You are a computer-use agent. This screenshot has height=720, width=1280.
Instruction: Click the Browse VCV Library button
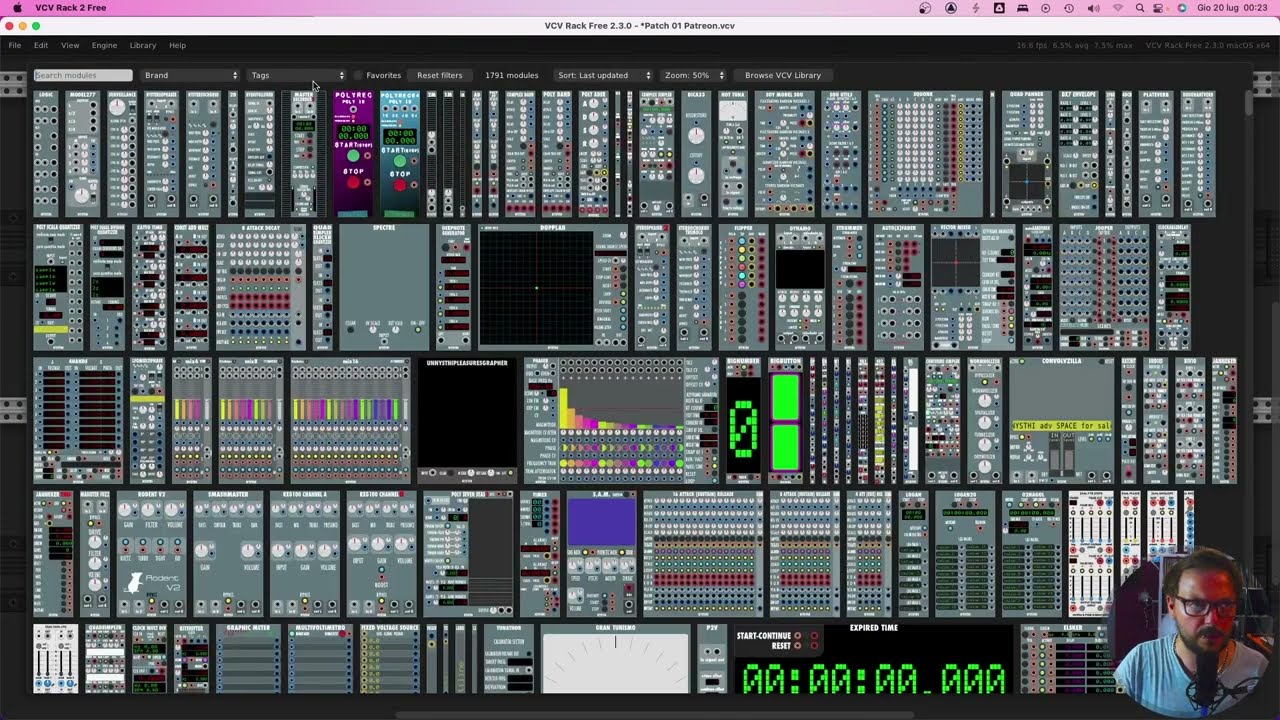click(783, 75)
